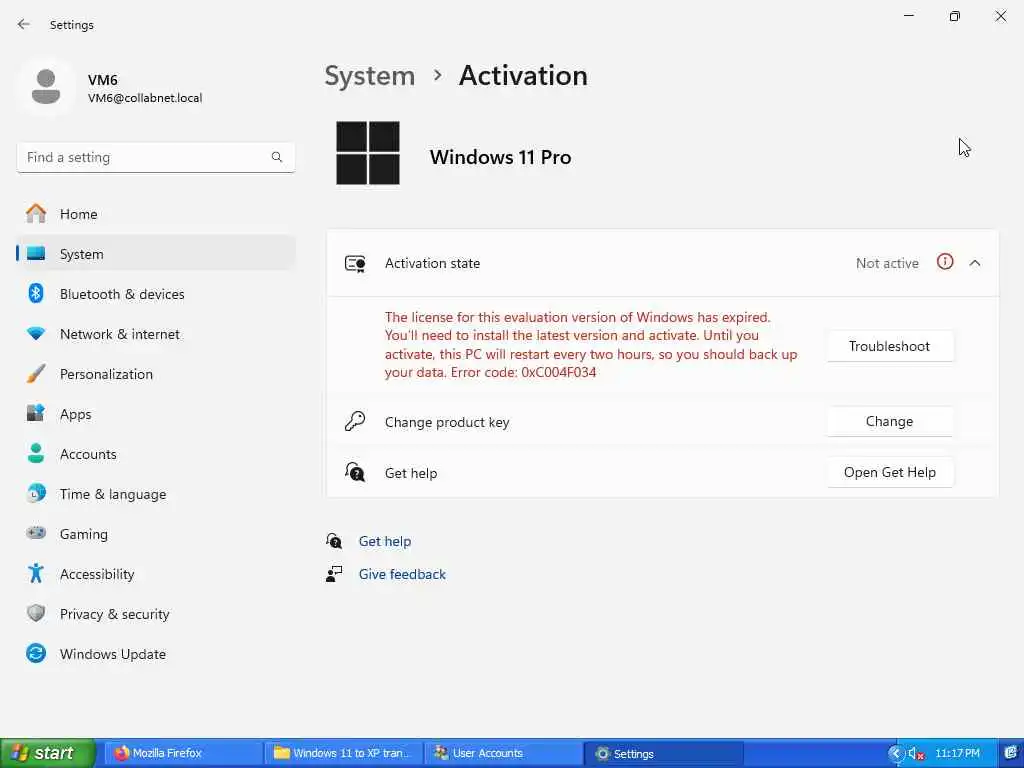The height and width of the screenshot is (768, 1024).
Task: Click the search magnifier icon
Action: click(x=277, y=157)
